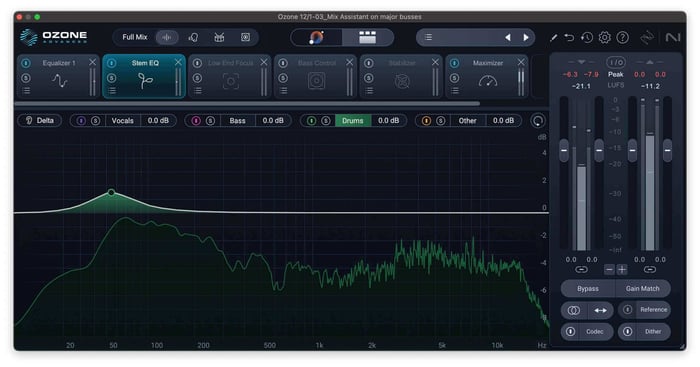Enable the Dither power toggle
Screen dimensions: 700x367
[x=628, y=331]
